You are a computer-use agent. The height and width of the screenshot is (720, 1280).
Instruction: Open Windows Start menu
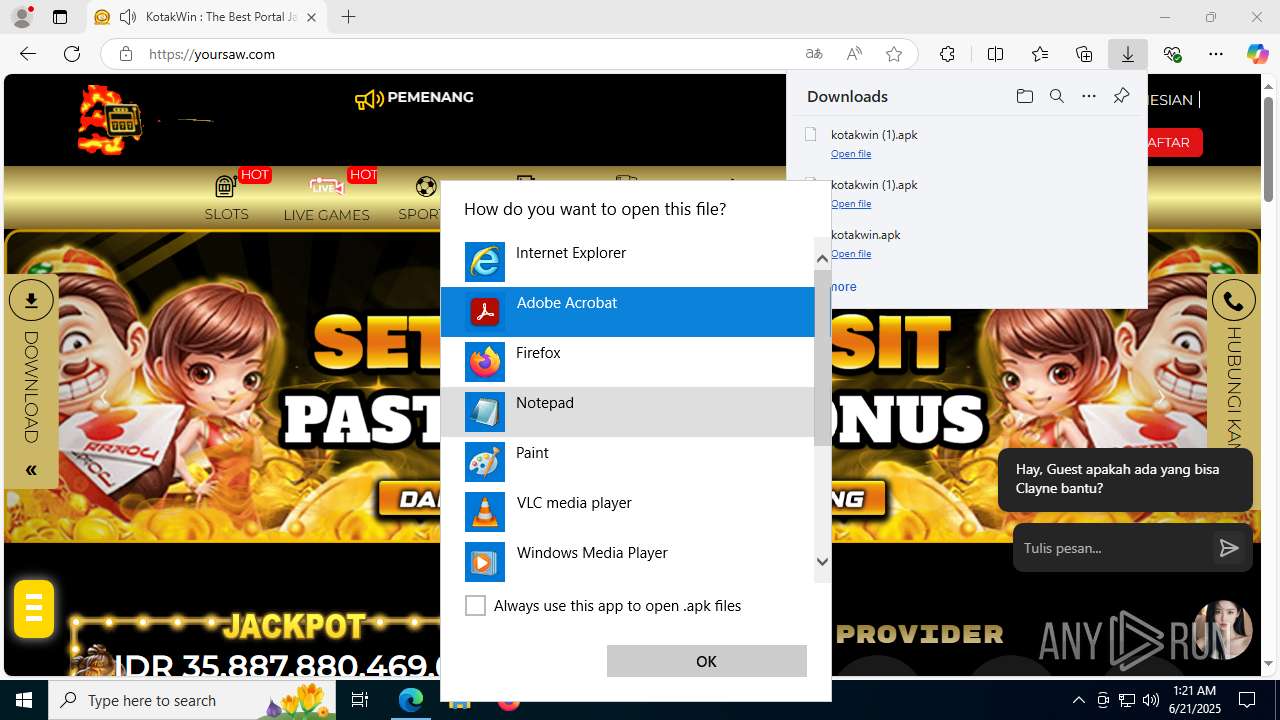[x=24, y=700]
